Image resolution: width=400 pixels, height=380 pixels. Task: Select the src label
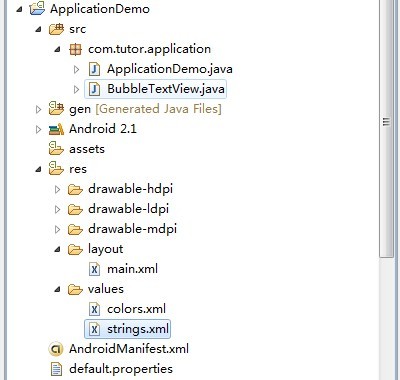[x=77, y=29]
